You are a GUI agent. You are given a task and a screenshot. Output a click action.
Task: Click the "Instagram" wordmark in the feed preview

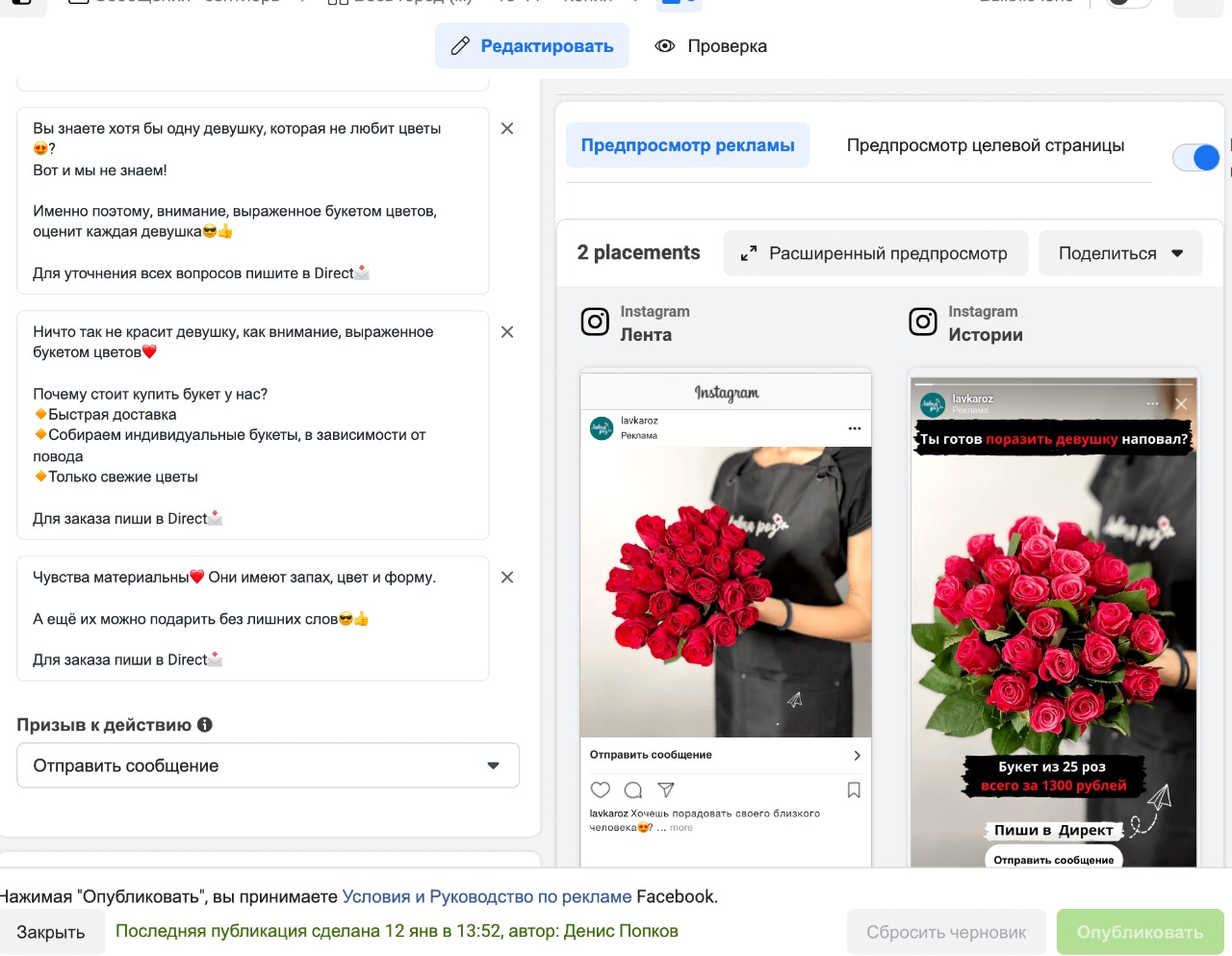pos(727,393)
